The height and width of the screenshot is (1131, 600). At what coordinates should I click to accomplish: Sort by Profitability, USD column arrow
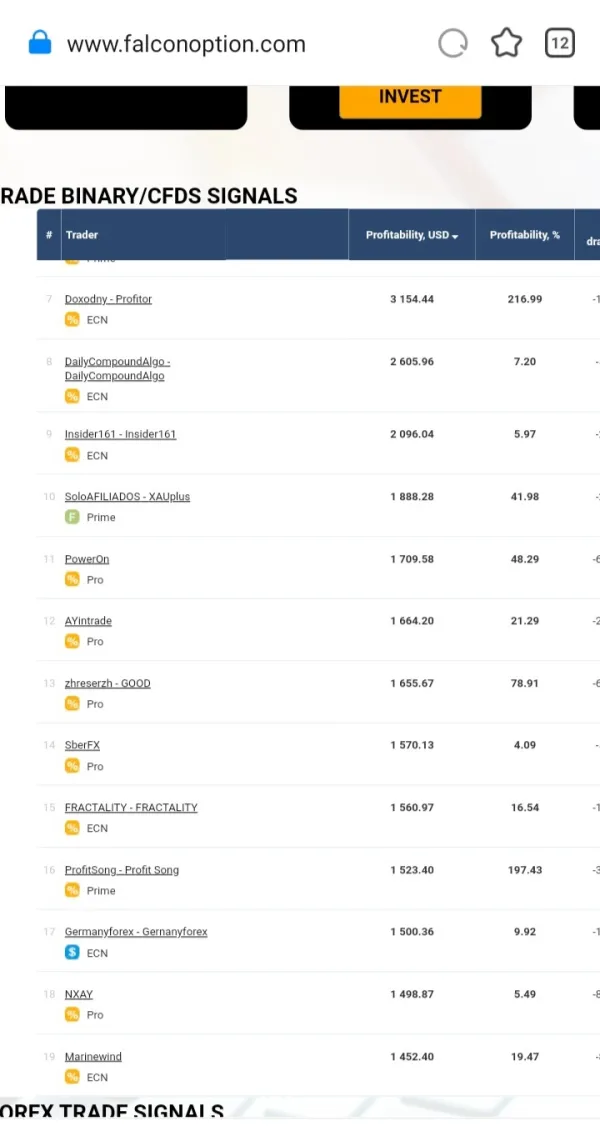coord(455,236)
